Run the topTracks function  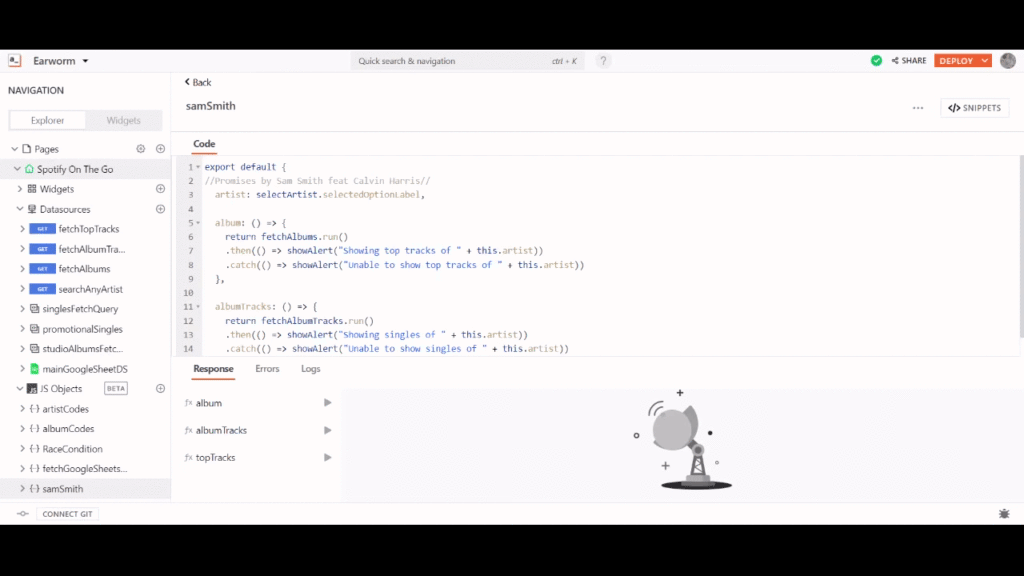327,458
